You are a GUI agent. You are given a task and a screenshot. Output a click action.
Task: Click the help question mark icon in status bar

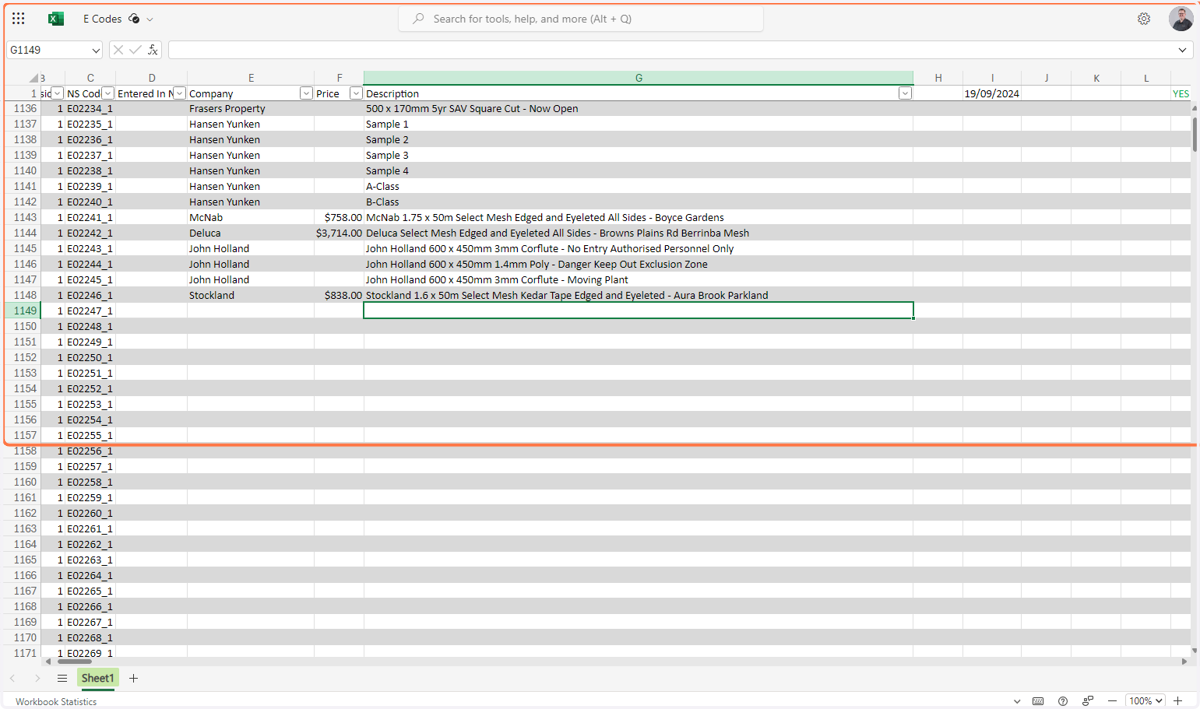click(x=1063, y=701)
